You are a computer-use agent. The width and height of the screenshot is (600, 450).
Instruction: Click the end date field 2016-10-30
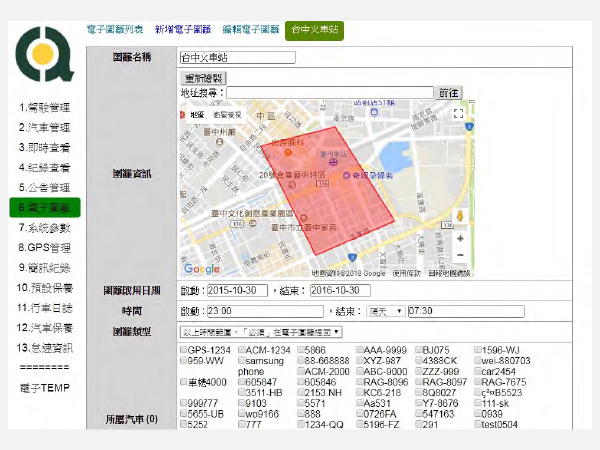click(340, 290)
